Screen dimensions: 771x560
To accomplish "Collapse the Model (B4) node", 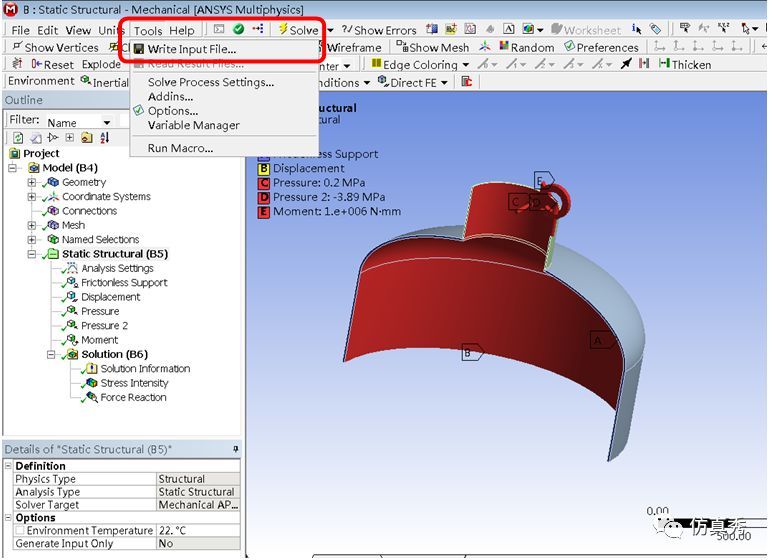I will (12, 168).
